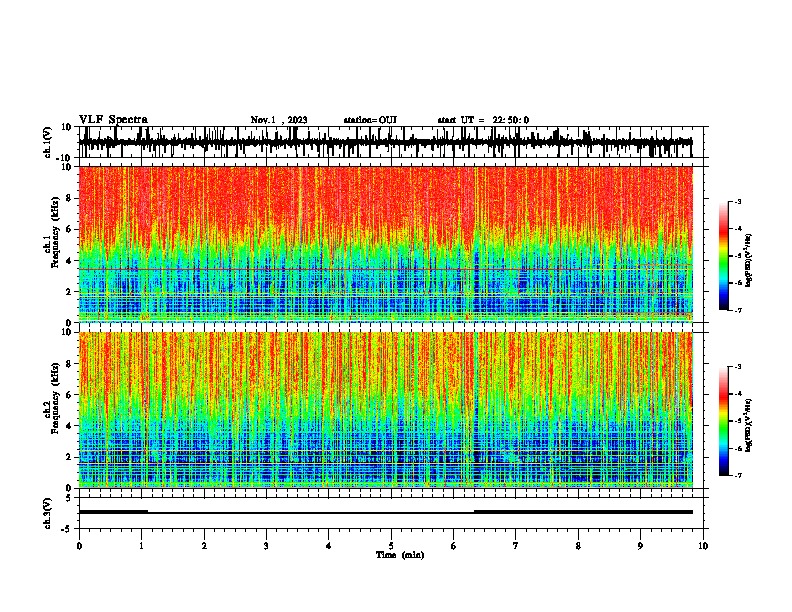This screenshot has width=792, height=612.
Task: Click the ch.1 color scale bar
Action: point(724,256)
